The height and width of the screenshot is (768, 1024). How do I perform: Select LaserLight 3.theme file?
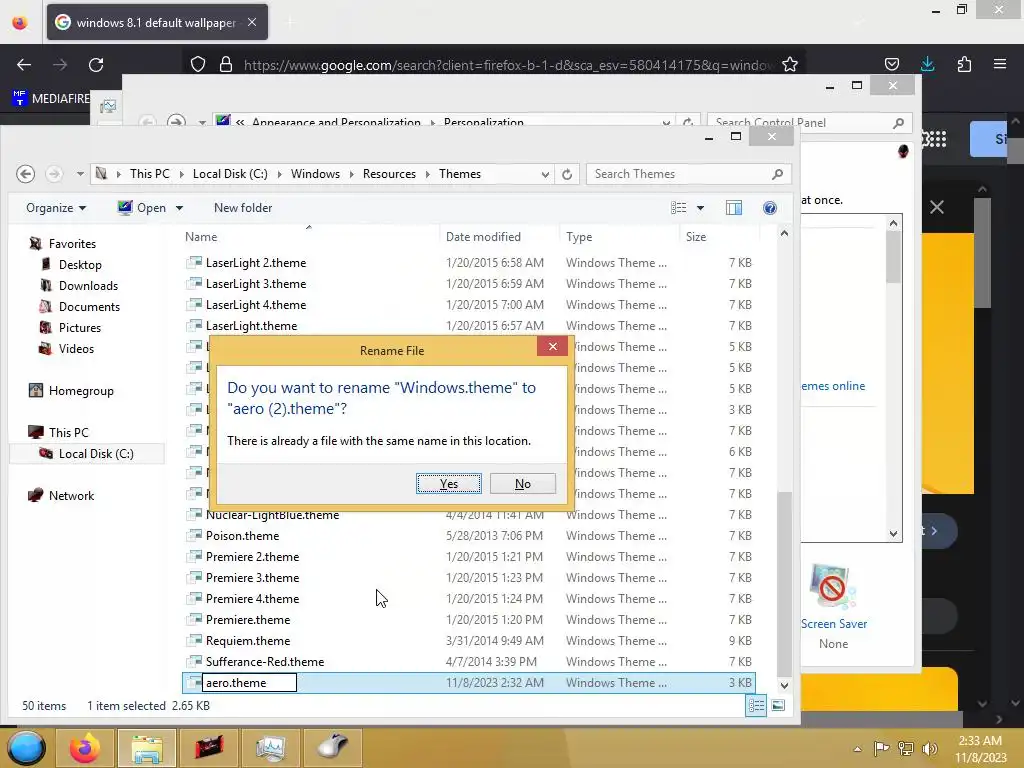[256, 283]
